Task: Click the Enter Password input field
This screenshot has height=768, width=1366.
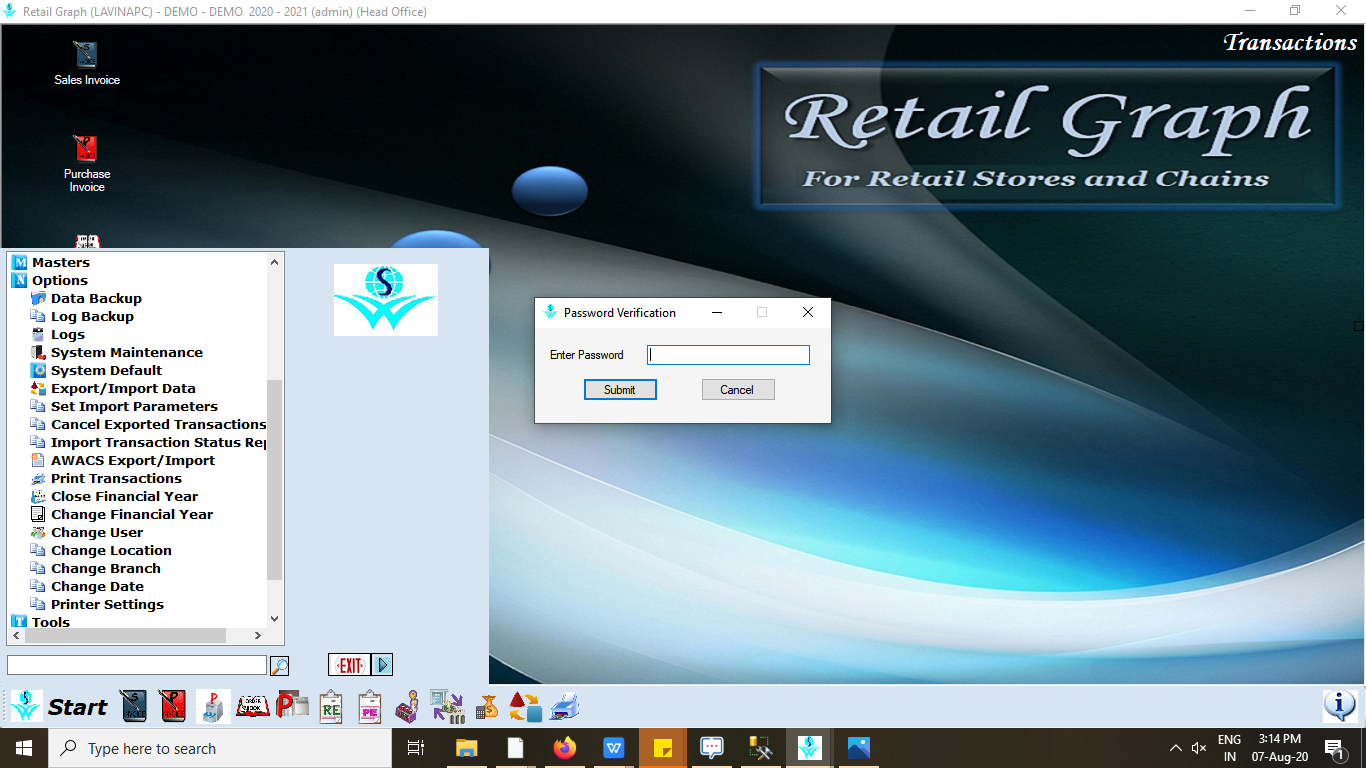Action: (728, 355)
